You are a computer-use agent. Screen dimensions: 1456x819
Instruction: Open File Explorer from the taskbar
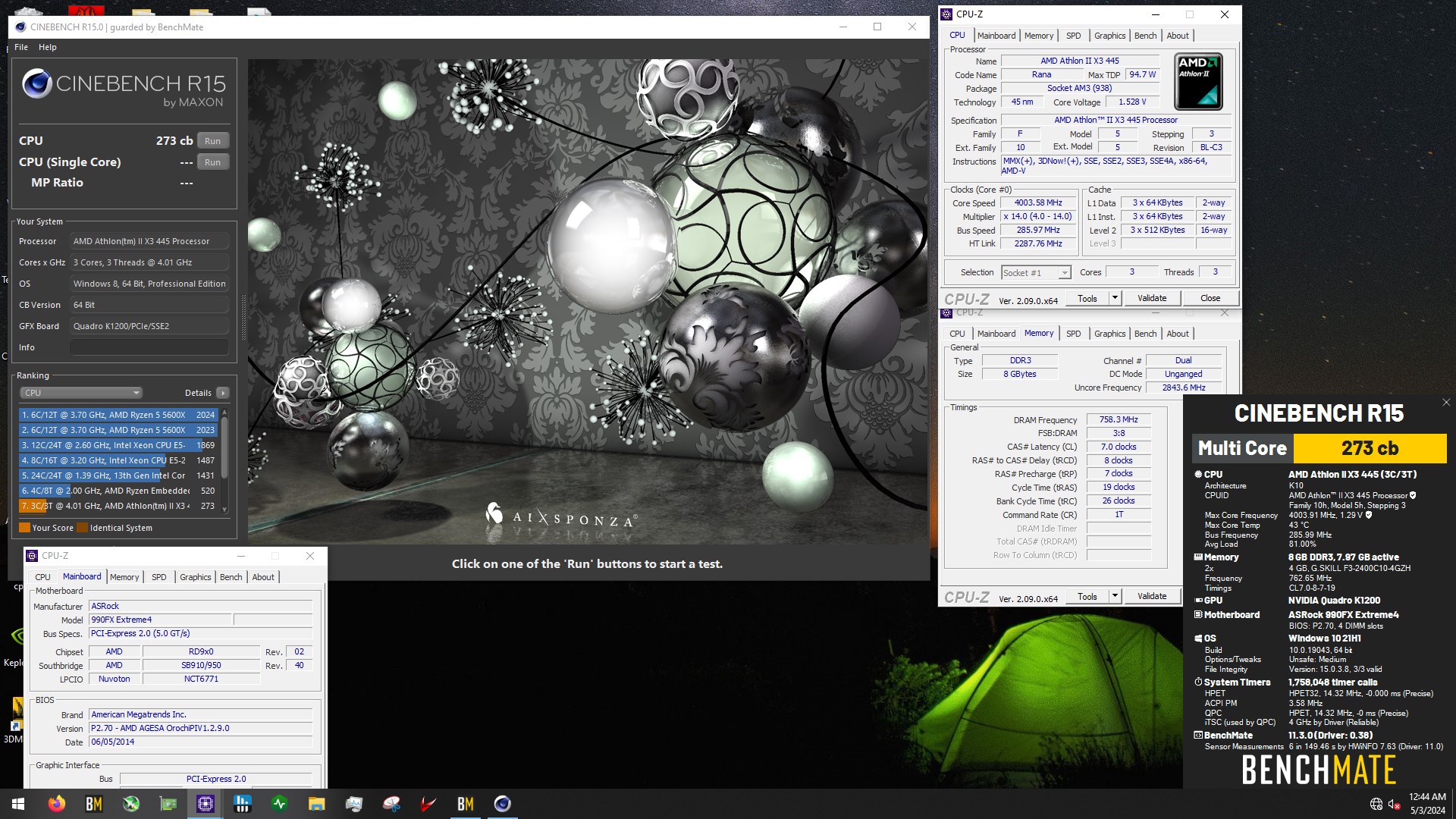(x=316, y=804)
